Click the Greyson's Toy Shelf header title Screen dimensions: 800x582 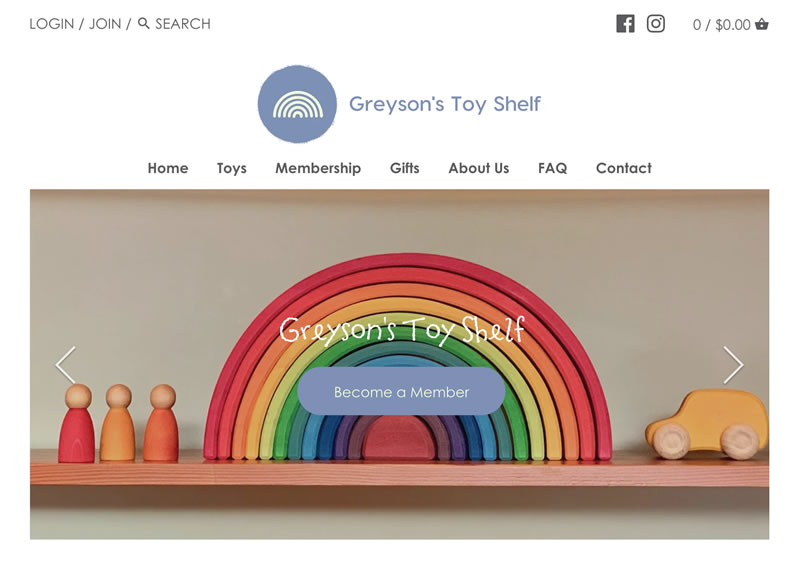click(444, 104)
